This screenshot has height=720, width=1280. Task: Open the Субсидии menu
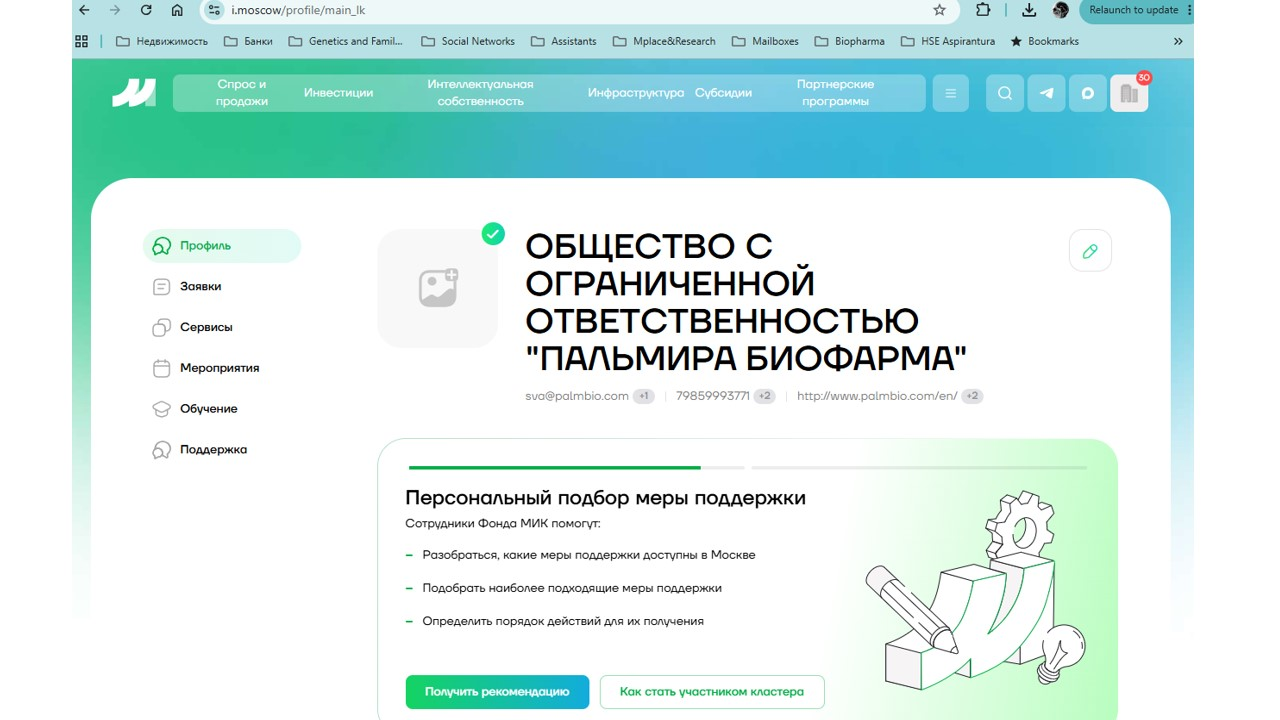[x=723, y=93]
